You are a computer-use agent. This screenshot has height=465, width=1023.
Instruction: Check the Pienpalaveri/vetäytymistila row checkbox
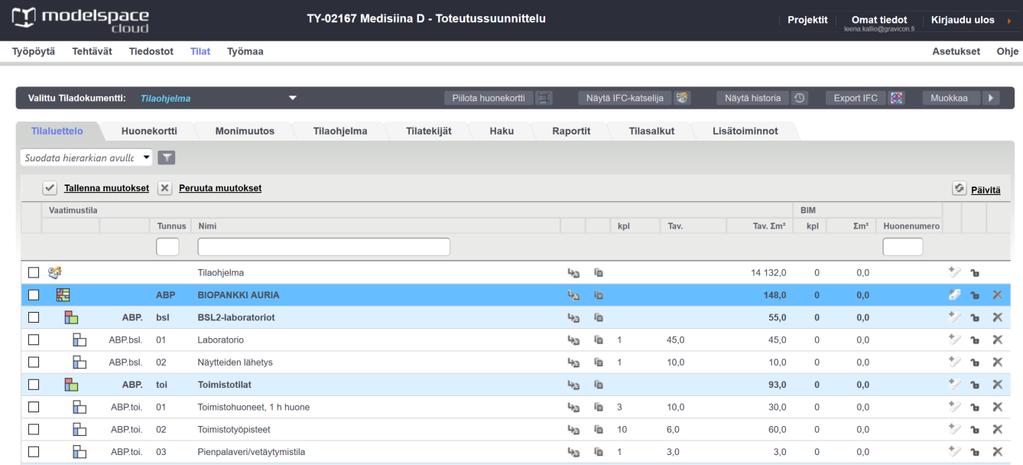tap(33, 451)
